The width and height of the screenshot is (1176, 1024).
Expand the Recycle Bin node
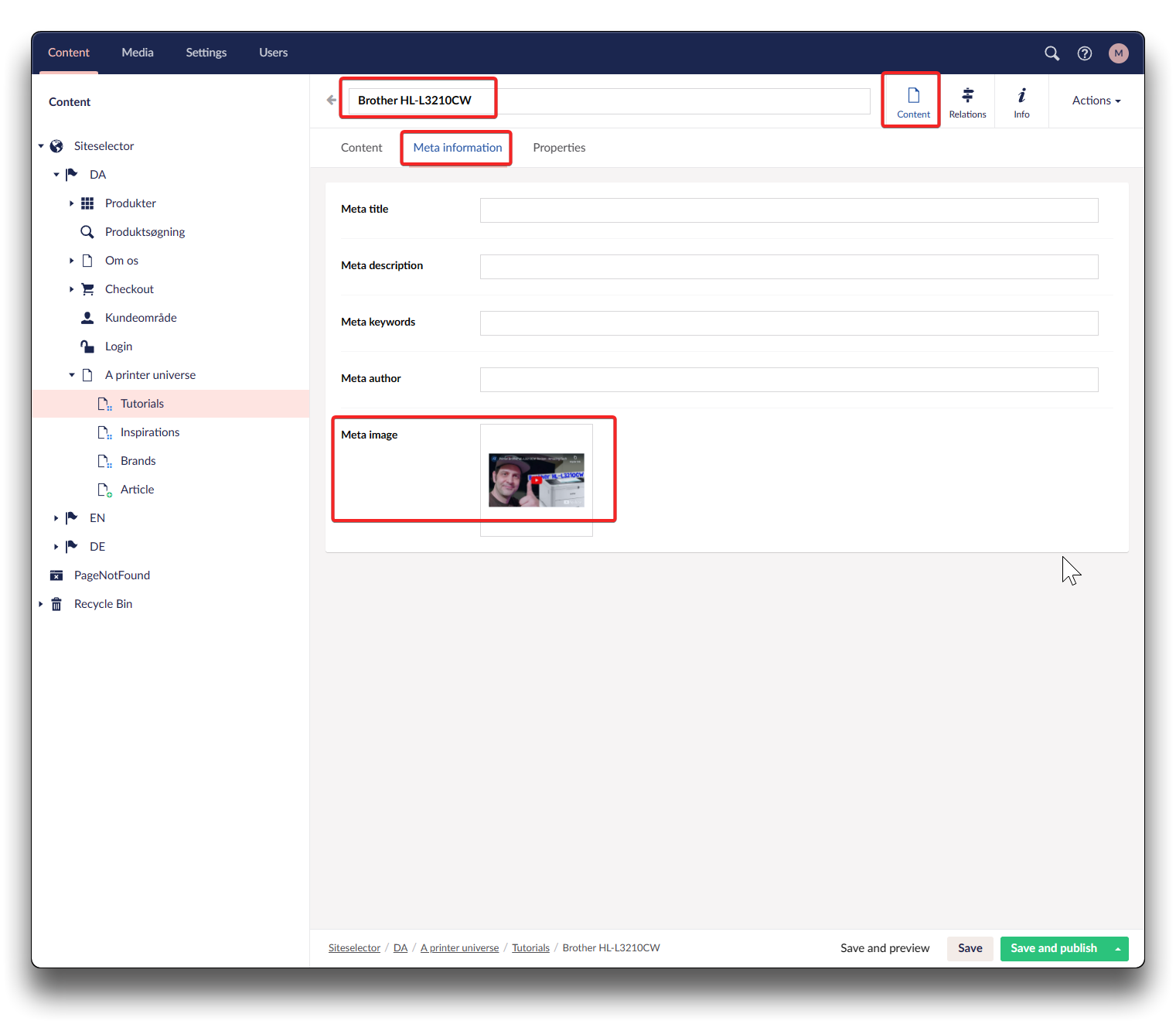pyautogui.click(x=41, y=604)
